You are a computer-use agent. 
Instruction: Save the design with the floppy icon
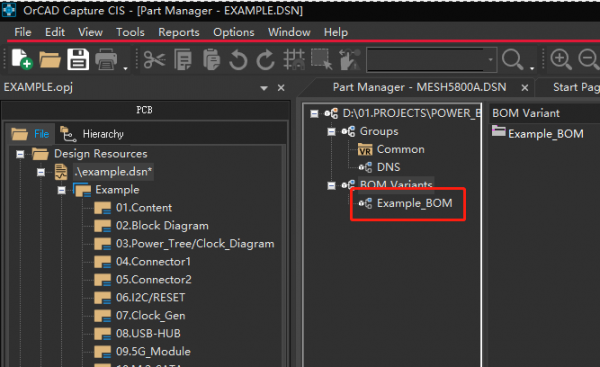coord(78,59)
